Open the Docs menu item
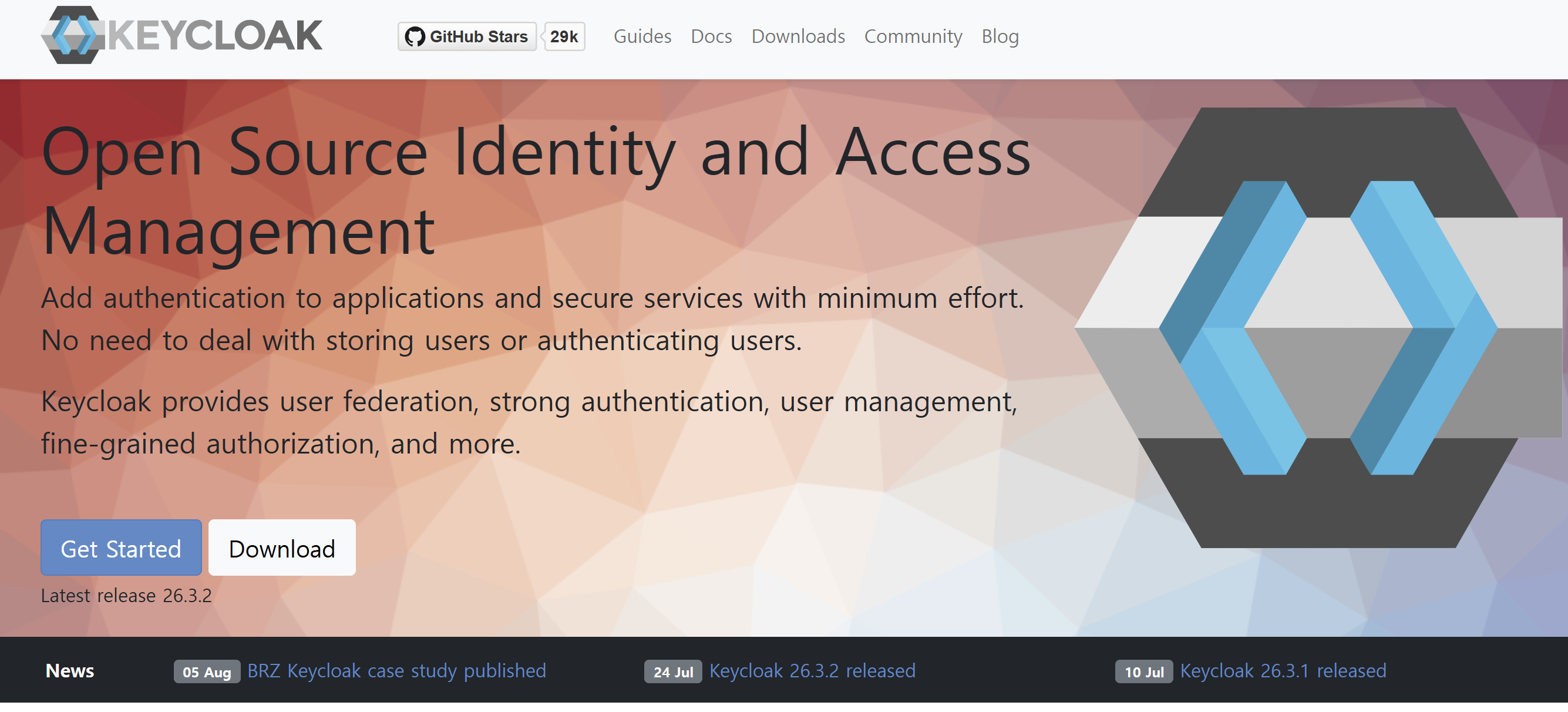This screenshot has height=712, width=1568. coord(711,36)
